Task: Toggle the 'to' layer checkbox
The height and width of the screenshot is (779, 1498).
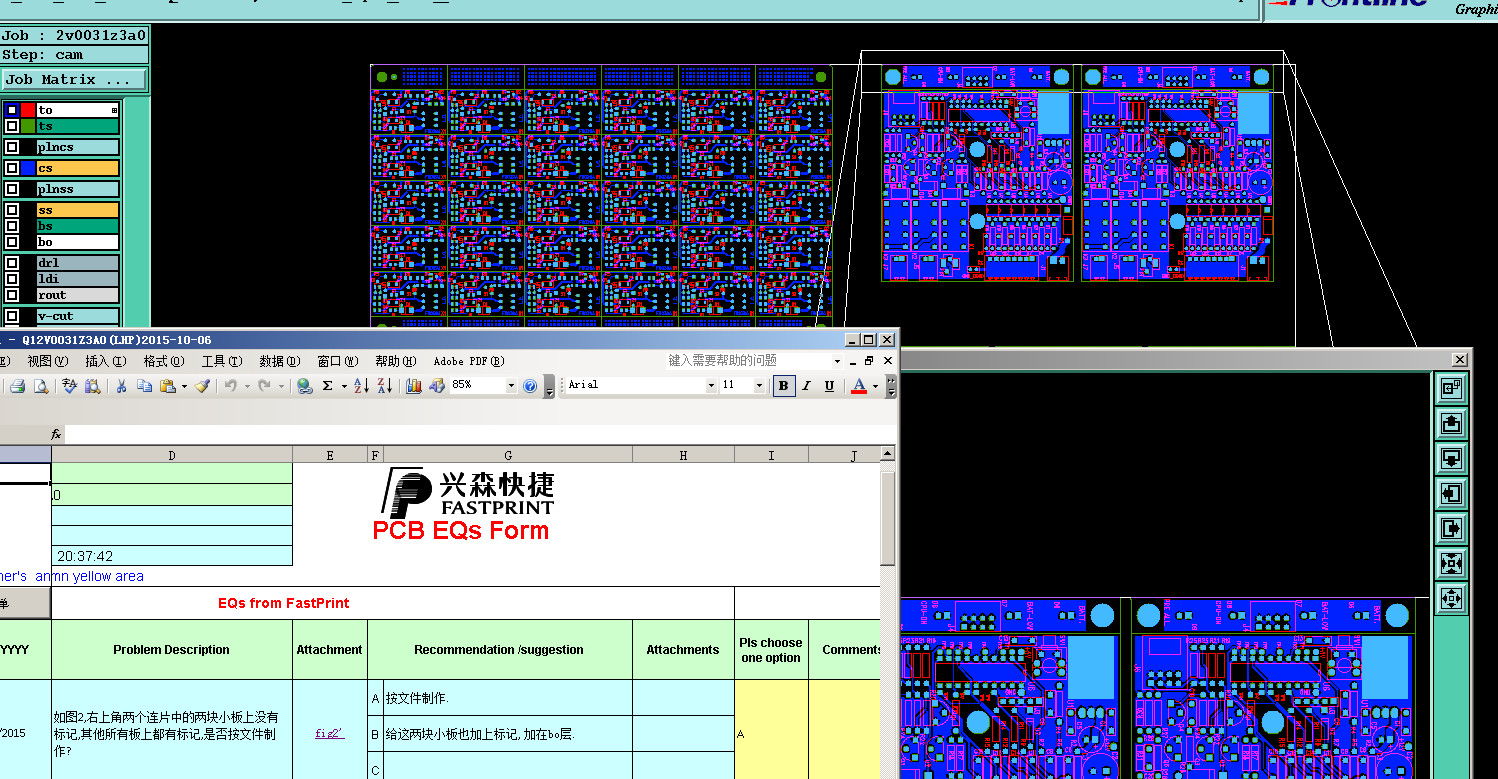Action: 12,110
